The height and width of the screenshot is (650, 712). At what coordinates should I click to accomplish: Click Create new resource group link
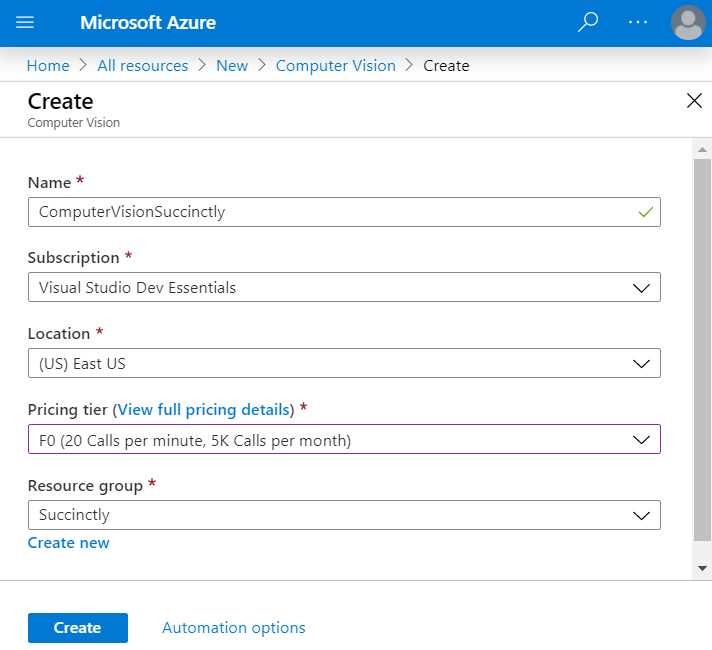(69, 543)
